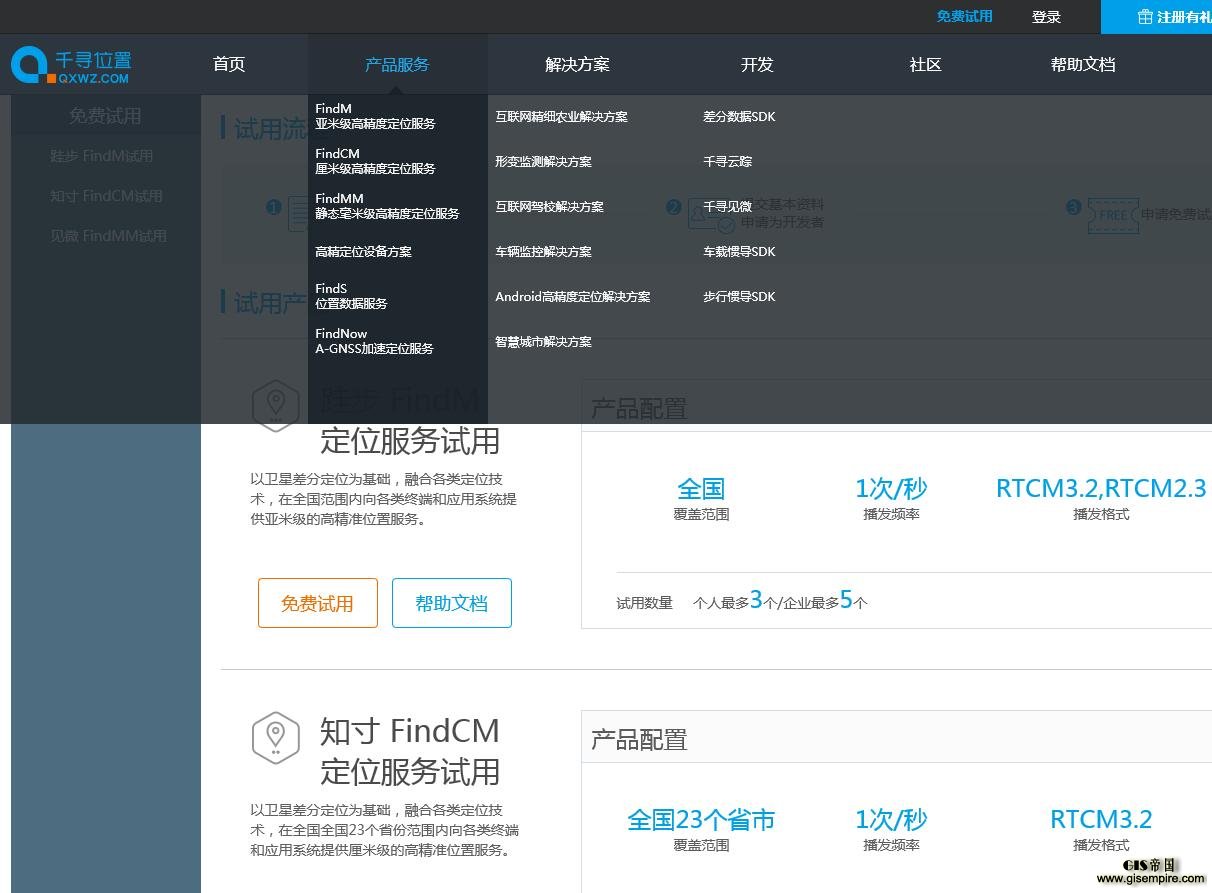1212x893 pixels.
Task: Click the location pin icon beside 知寸 FindCM
Action: click(275, 738)
